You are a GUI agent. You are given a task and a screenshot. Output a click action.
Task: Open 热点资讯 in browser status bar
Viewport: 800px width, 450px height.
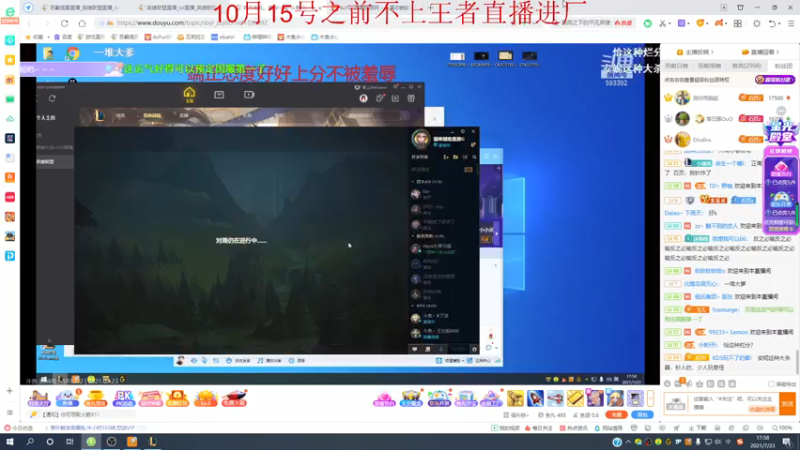(573, 428)
